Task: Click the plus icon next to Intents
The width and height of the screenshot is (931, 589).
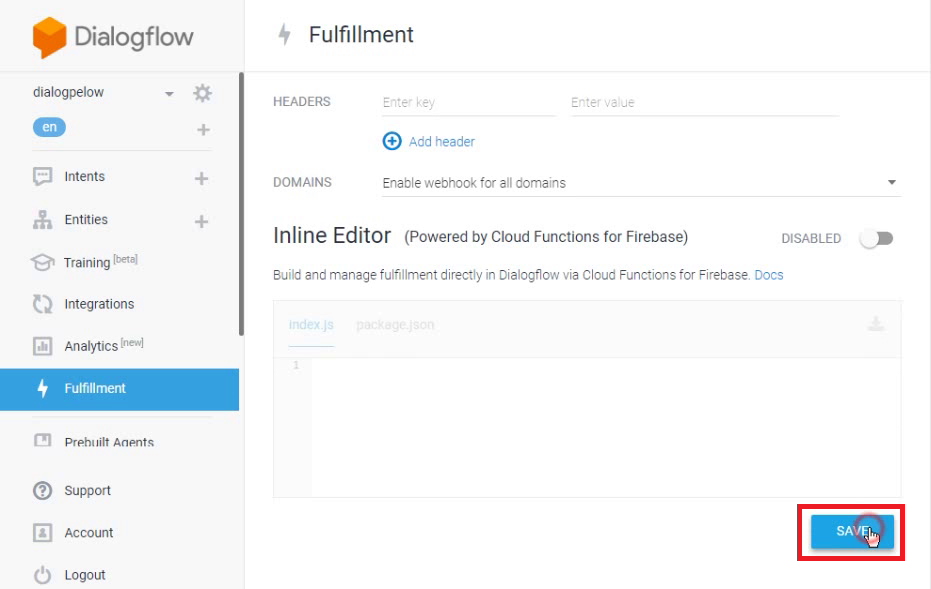Action: click(201, 178)
